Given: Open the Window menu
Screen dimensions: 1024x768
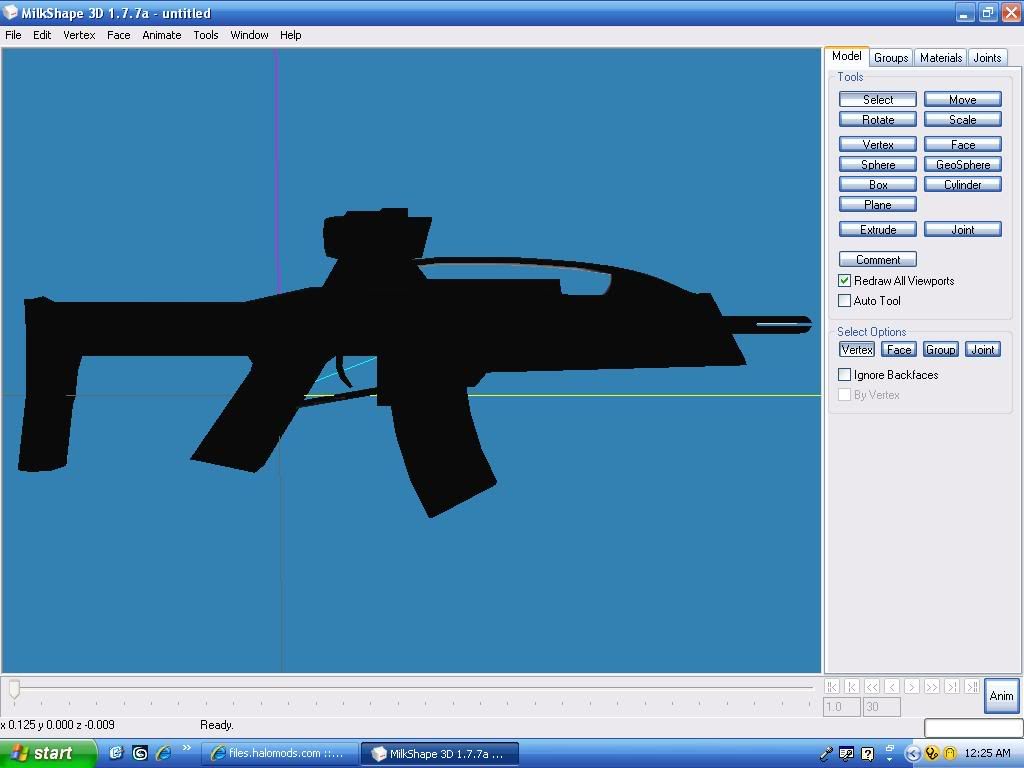Looking at the screenshot, I should 249,35.
